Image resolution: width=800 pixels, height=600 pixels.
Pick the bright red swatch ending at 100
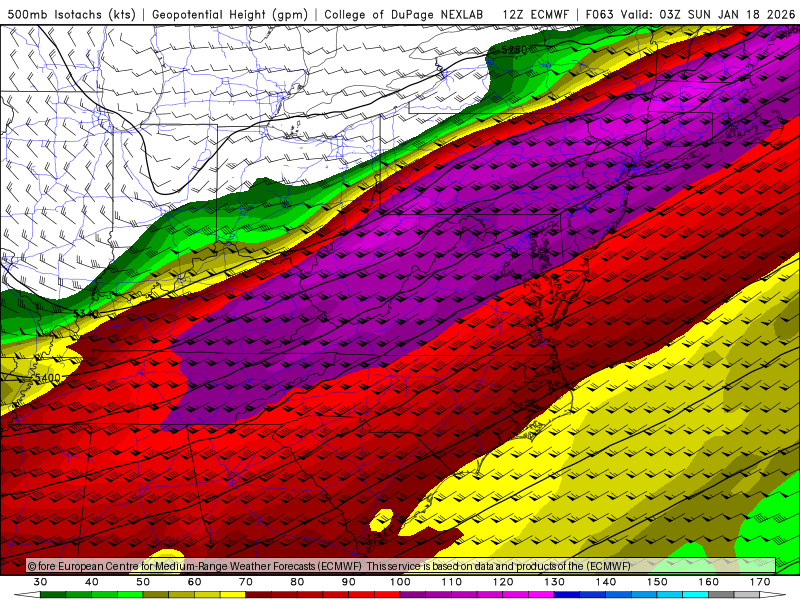[387, 596]
